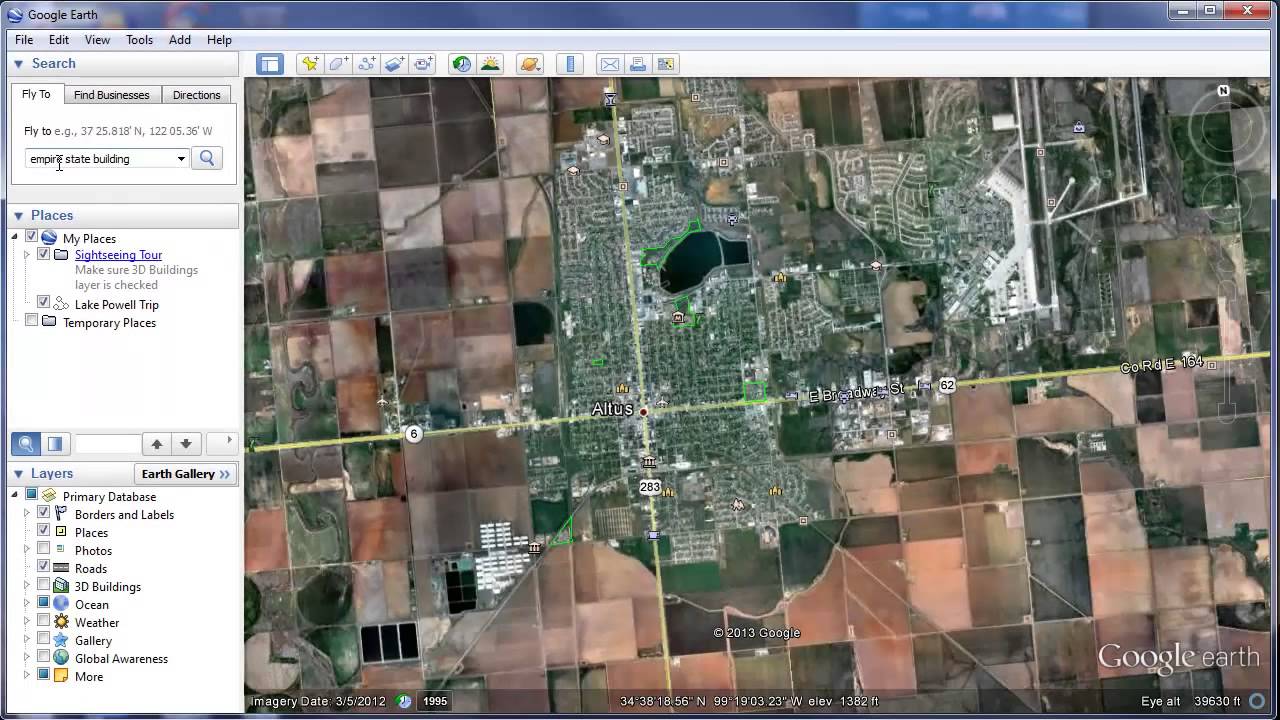Viewport: 1280px width, 720px height.
Task: Select the ruler measurement tool
Action: pyautogui.click(x=569, y=64)
